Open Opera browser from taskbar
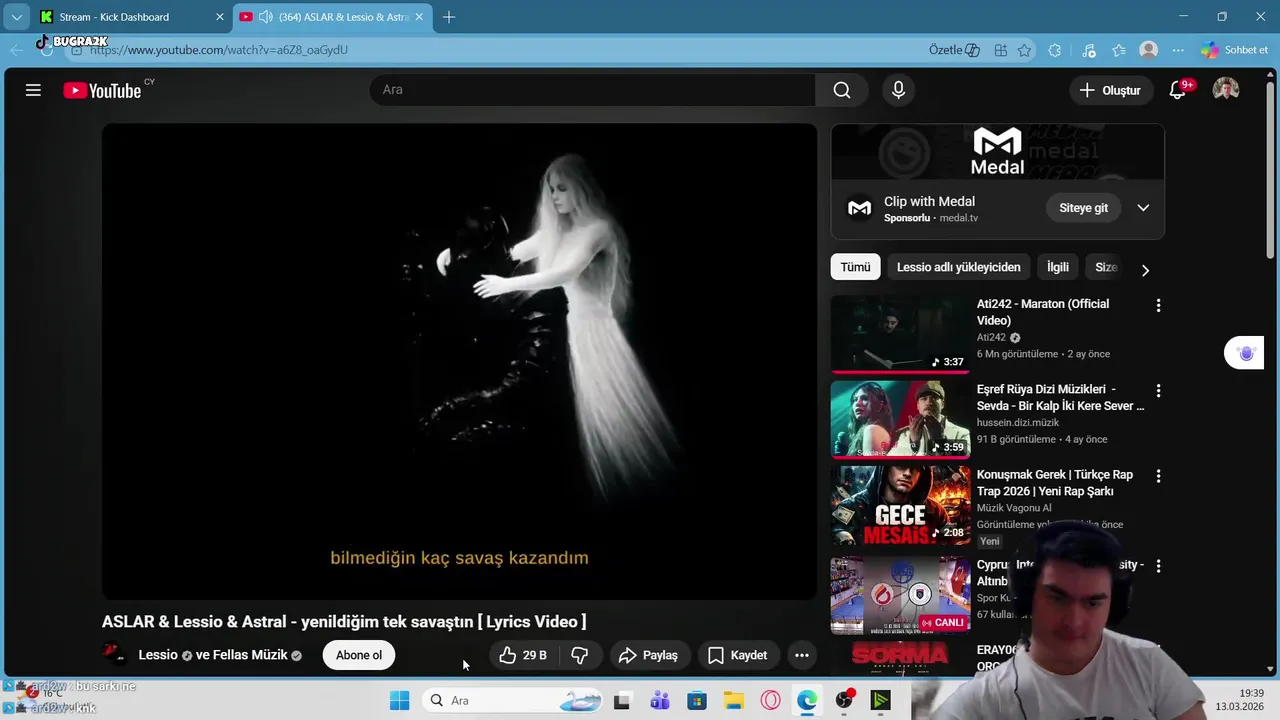The image size is (1280, 720). 770,700
